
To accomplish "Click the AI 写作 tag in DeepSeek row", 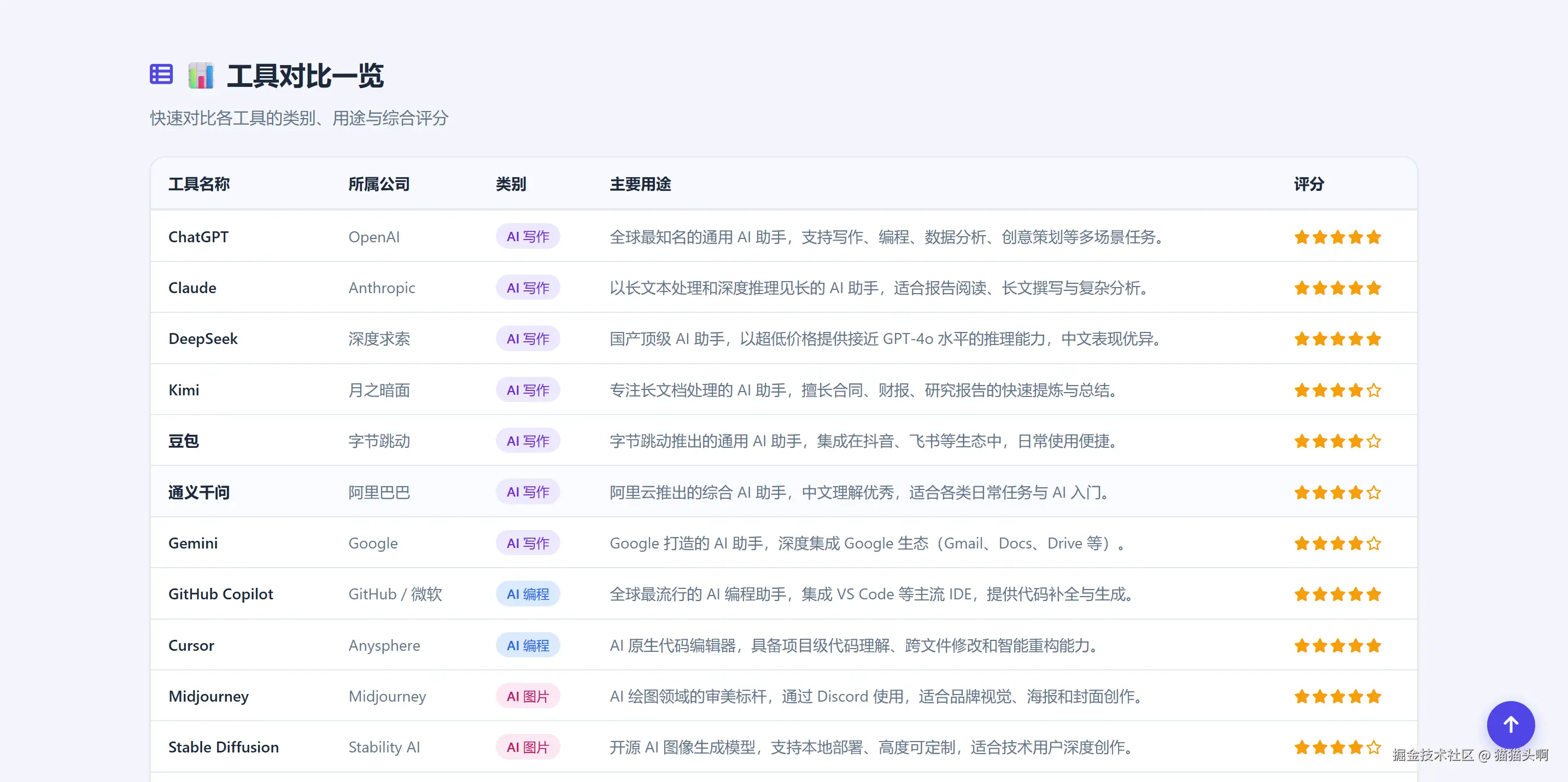I will click(528, 339).
